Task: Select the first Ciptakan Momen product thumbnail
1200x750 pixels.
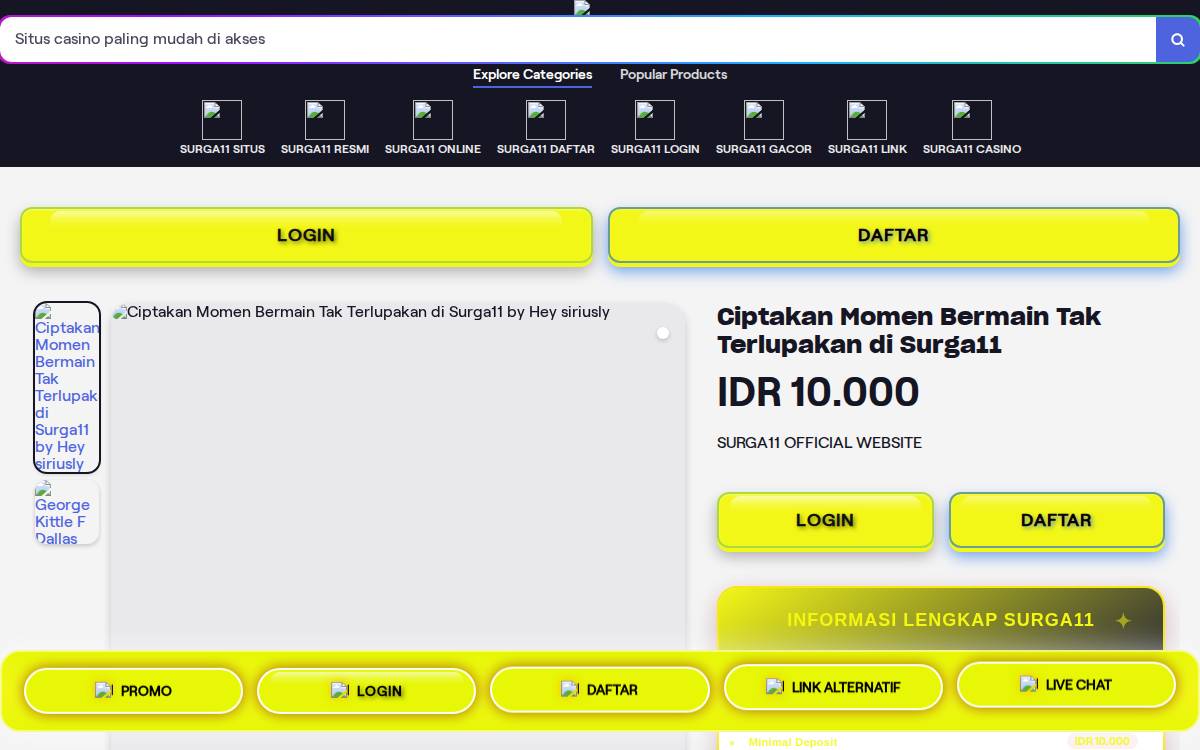Action: pyautogui.click(x=67, y=387)
